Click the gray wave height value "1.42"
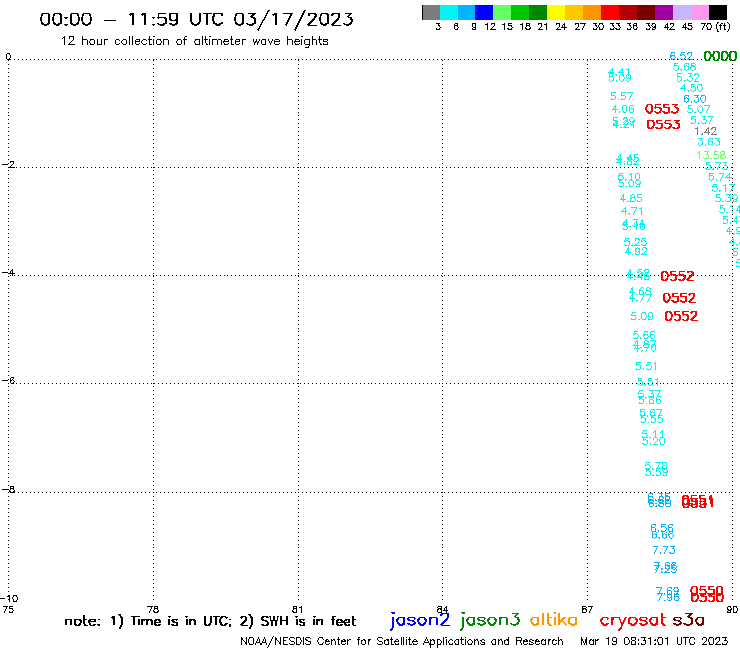The image size is (740, 650). (x=706, y=131)
